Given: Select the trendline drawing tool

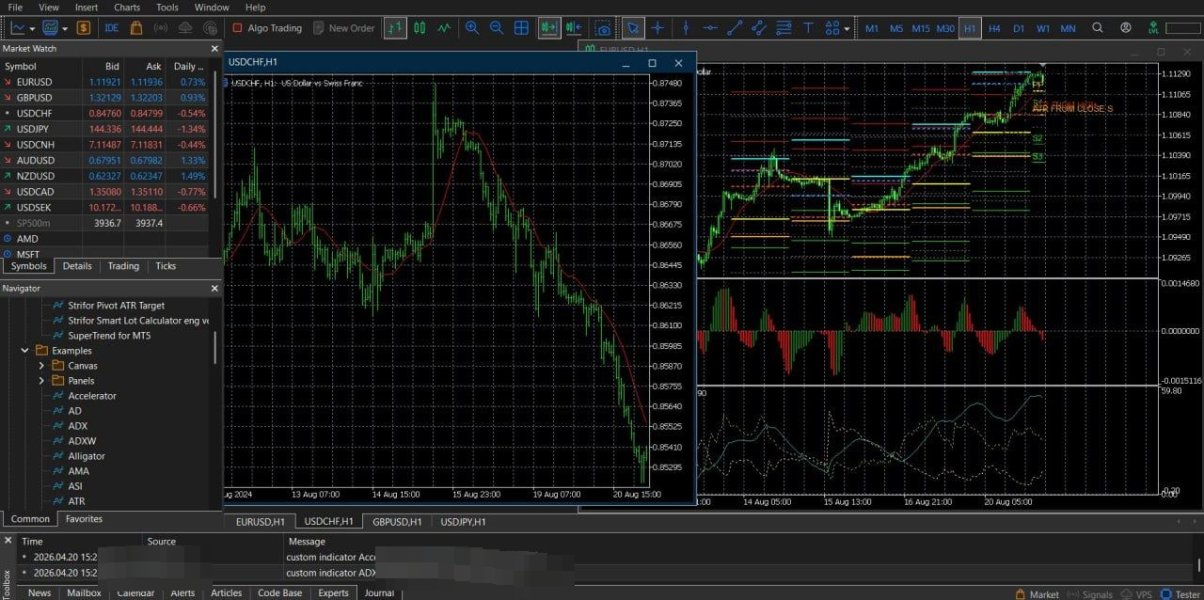Looking at the screenshot, I should 735,28.
